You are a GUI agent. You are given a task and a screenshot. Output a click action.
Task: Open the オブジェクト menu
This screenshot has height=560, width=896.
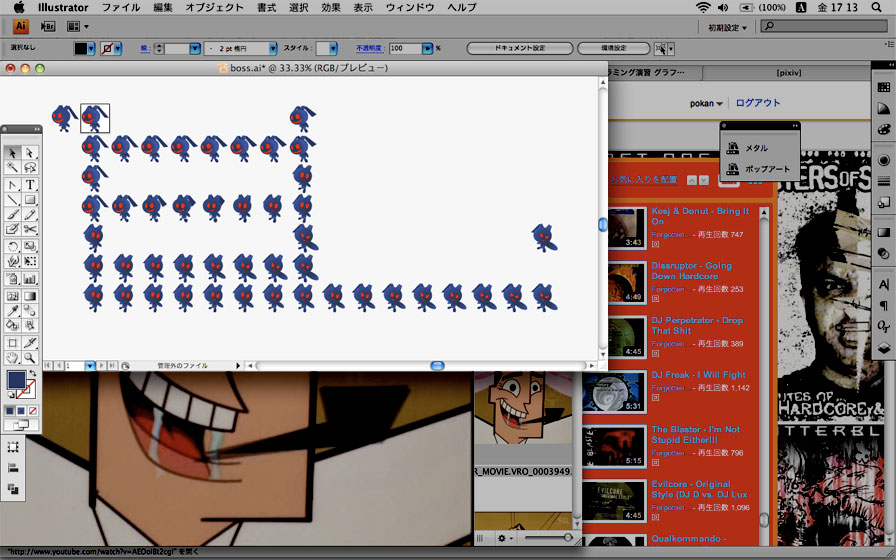click(214, 7)
